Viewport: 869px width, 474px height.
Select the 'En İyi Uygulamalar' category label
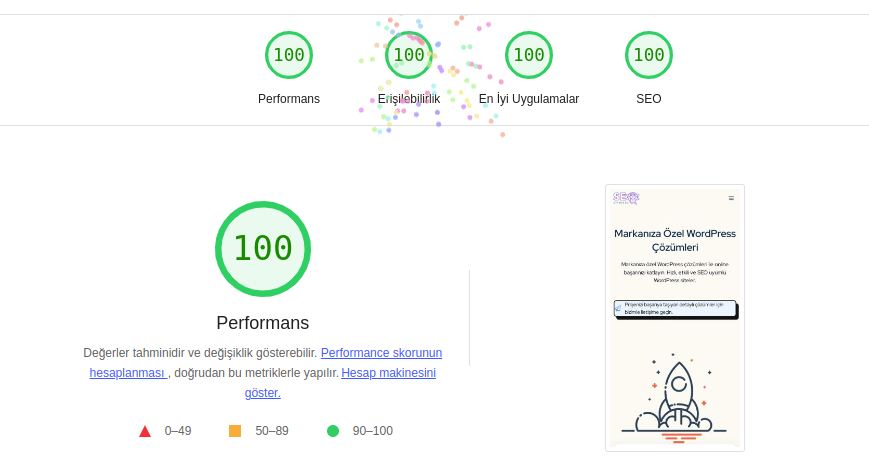tap(529, 99)
